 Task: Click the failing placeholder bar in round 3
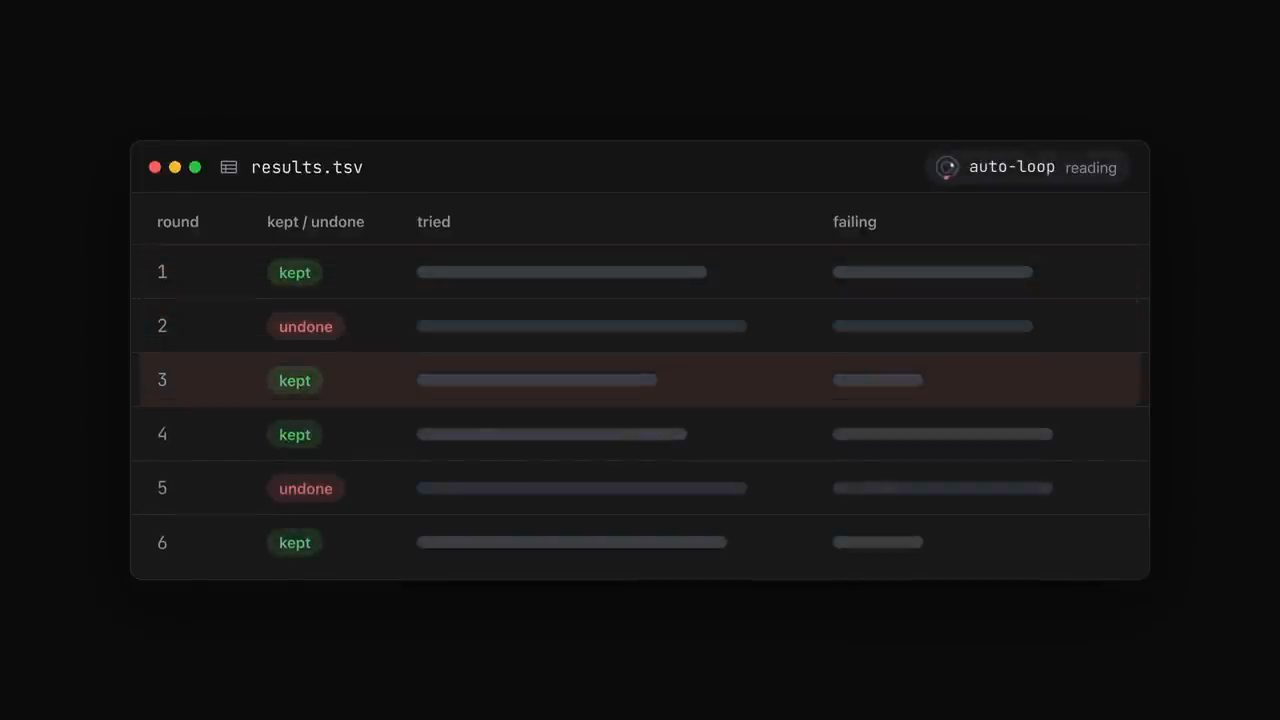878,380
